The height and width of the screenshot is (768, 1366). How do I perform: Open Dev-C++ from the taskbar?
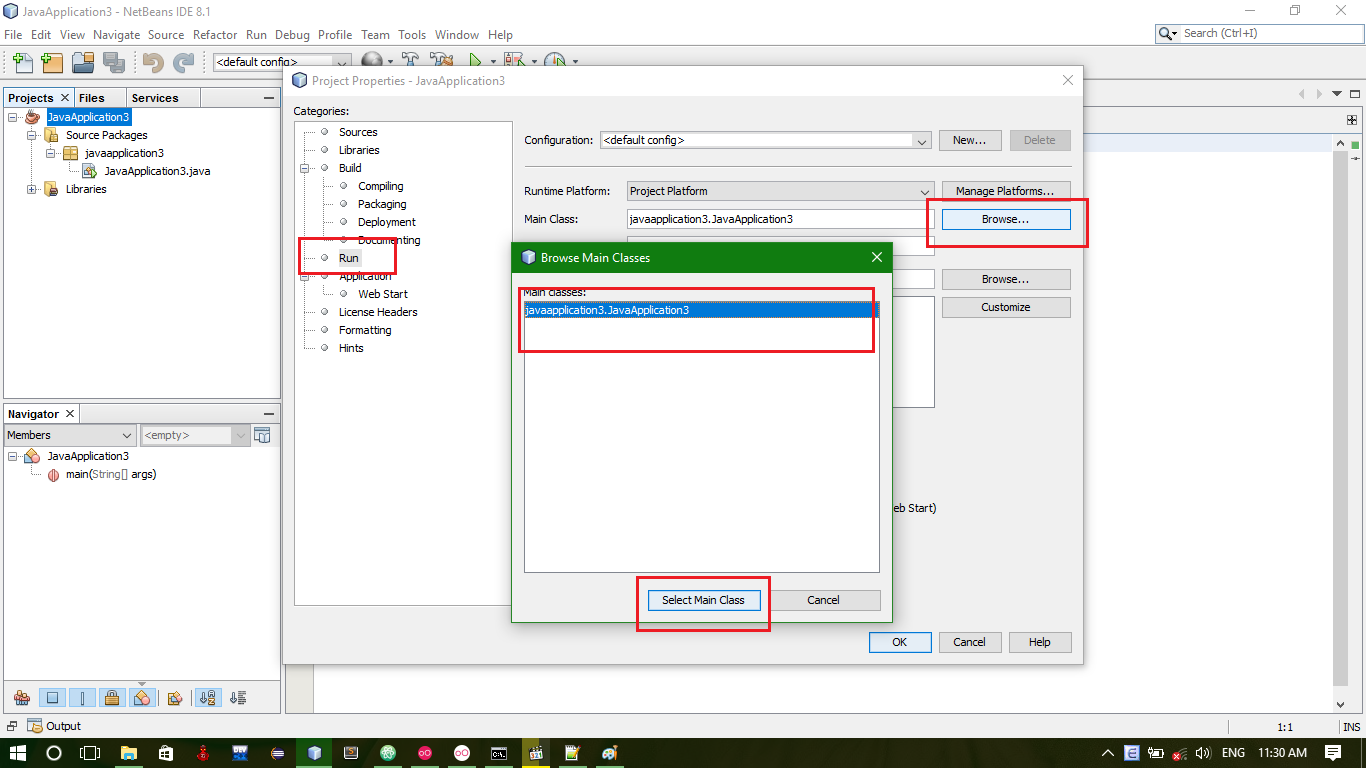240,753
